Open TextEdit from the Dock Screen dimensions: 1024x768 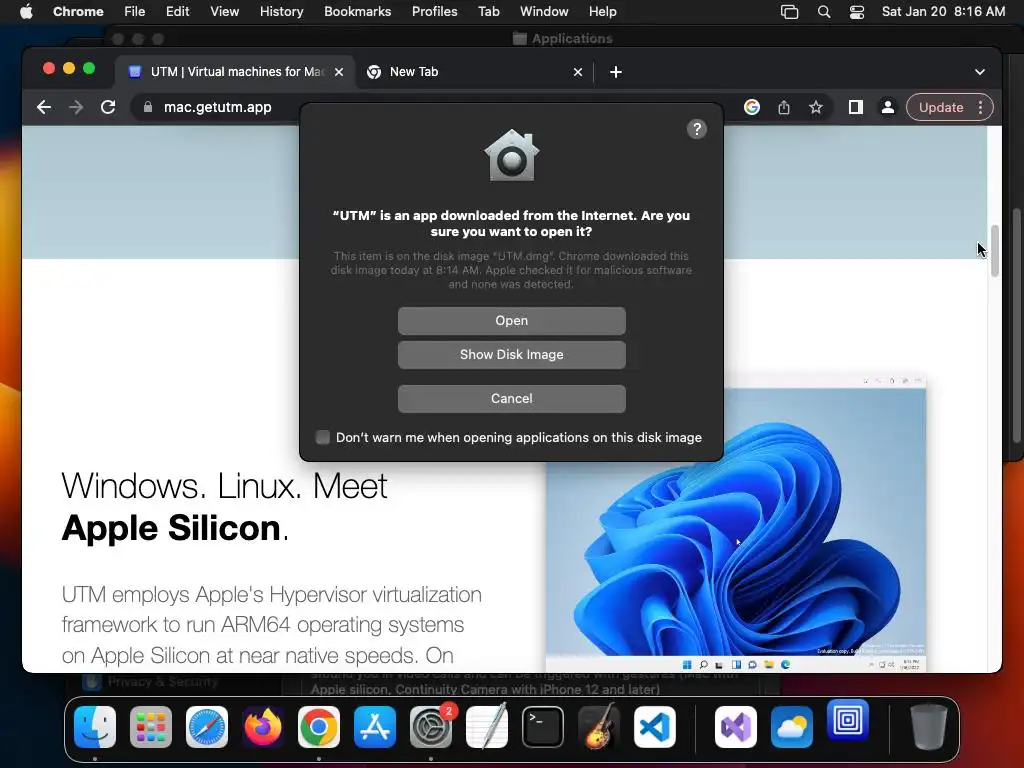[x=487, y=726]
